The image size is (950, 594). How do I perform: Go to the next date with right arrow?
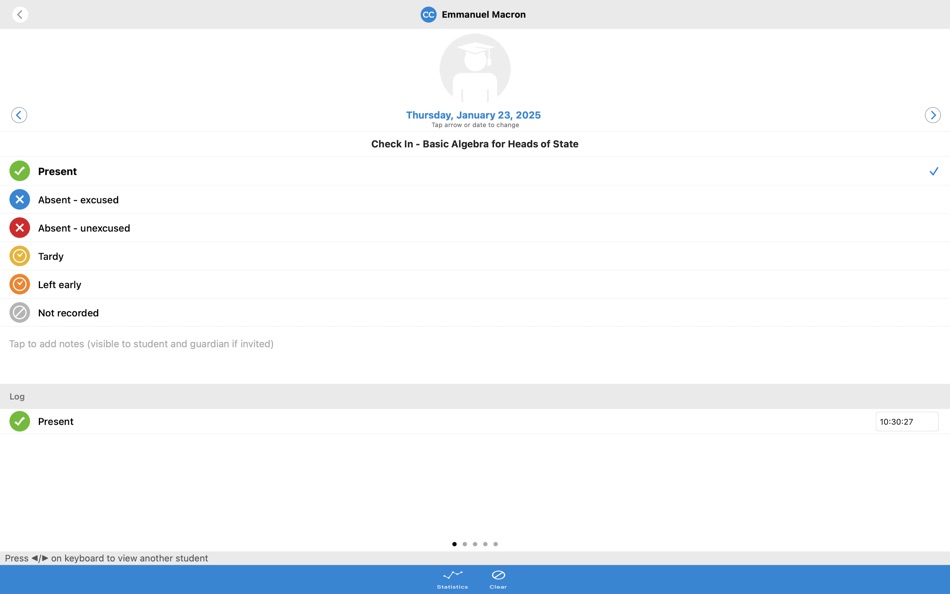[932, 115]
